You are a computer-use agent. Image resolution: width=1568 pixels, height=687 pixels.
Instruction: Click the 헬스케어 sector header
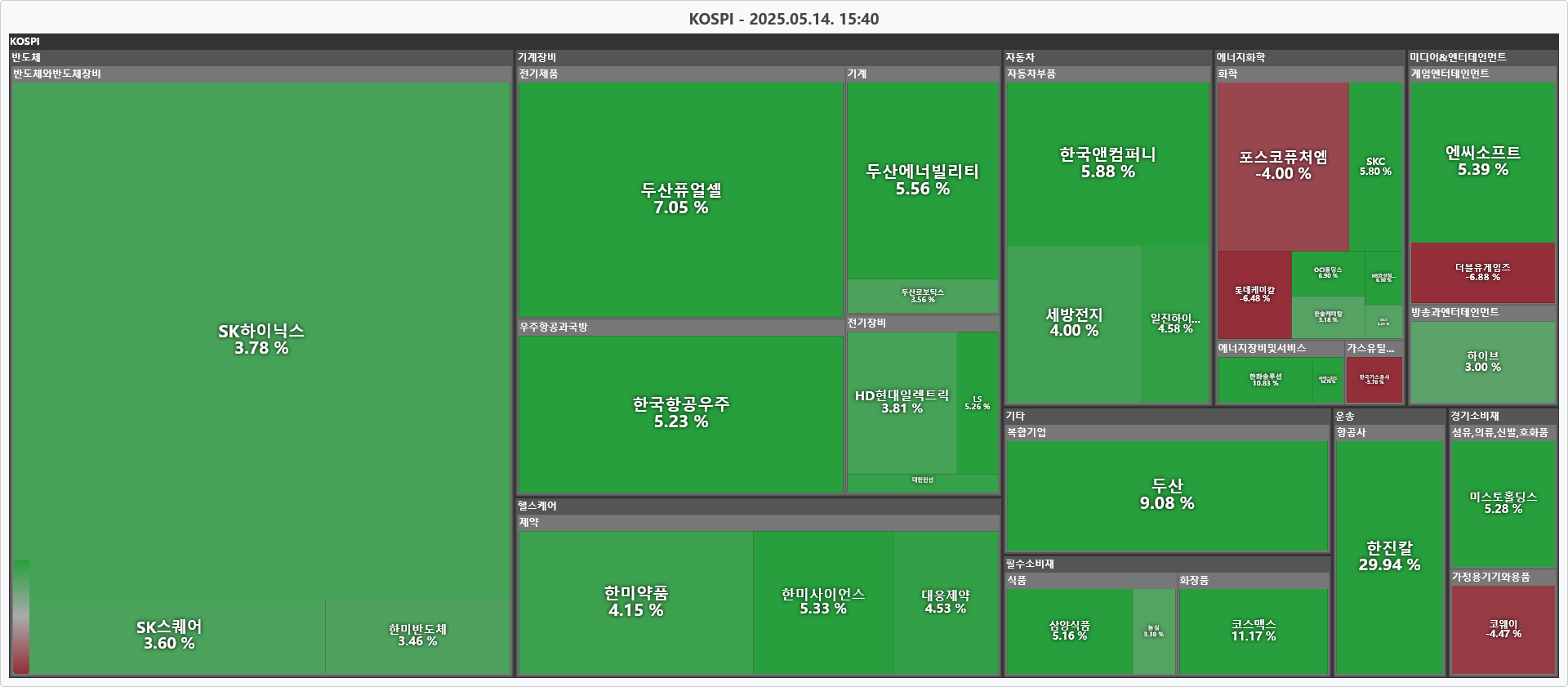759,506
